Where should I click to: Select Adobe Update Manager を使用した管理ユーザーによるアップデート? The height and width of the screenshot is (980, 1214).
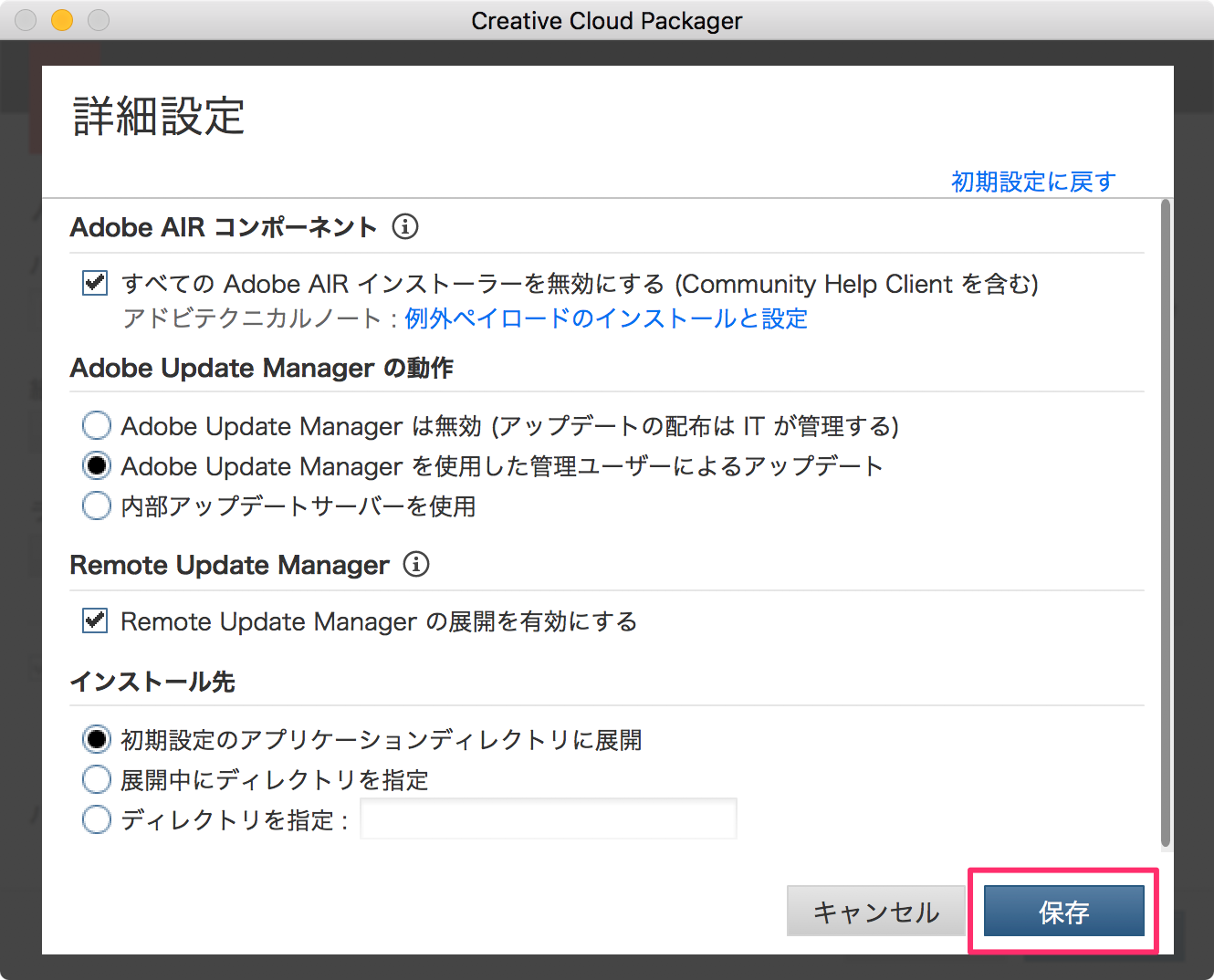(x=97, y=465)
